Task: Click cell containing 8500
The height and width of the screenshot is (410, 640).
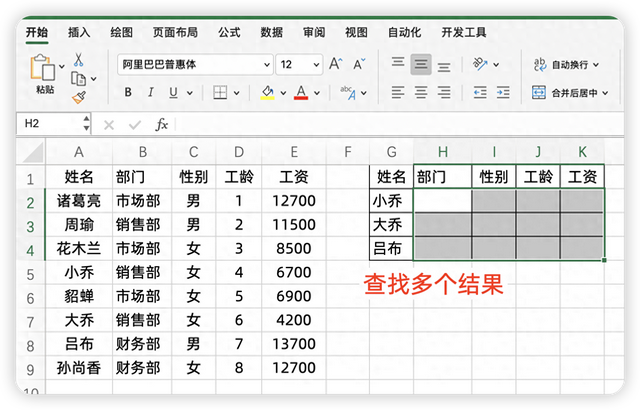Action: 294,248
